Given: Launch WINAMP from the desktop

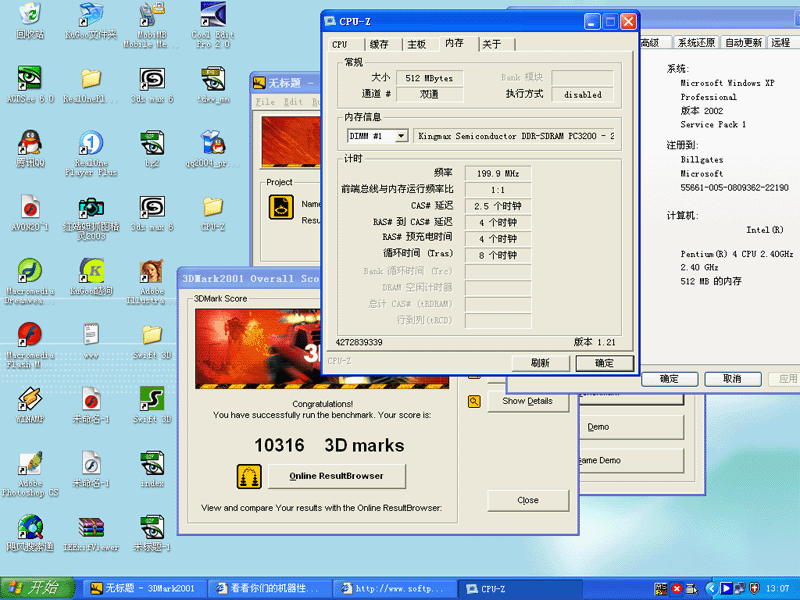Looking at the screenshot, I should 30,405.
